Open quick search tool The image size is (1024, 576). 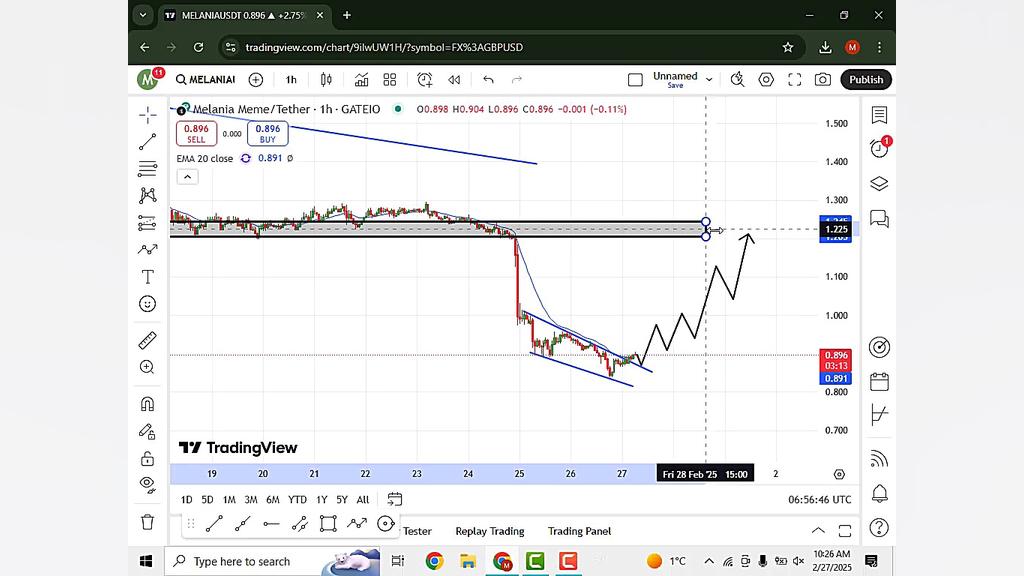point(737,80)
